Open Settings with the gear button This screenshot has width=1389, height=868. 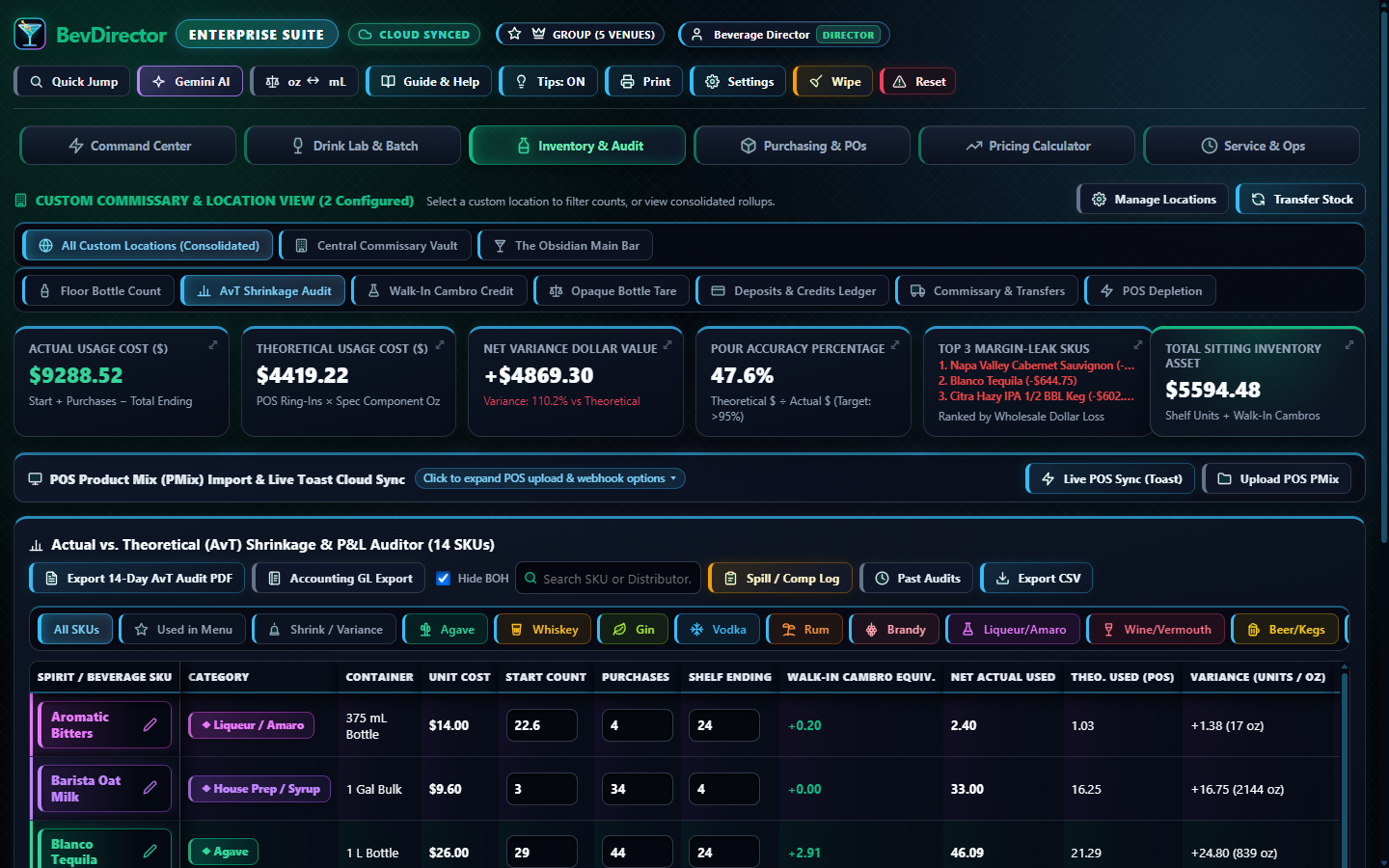coord(739,81)
